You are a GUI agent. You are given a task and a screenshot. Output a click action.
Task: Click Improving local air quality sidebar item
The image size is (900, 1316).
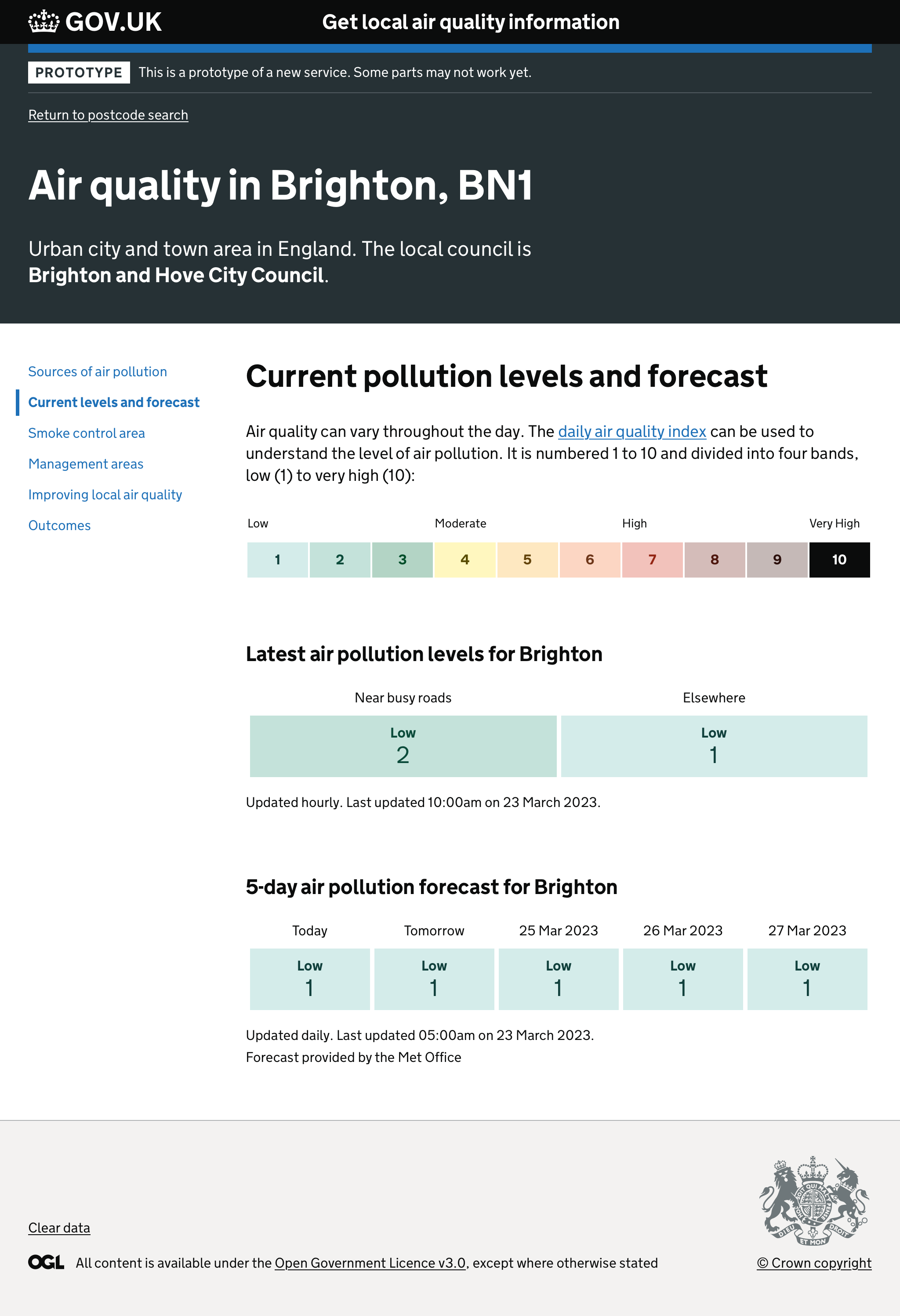click(x=105, y=494)
